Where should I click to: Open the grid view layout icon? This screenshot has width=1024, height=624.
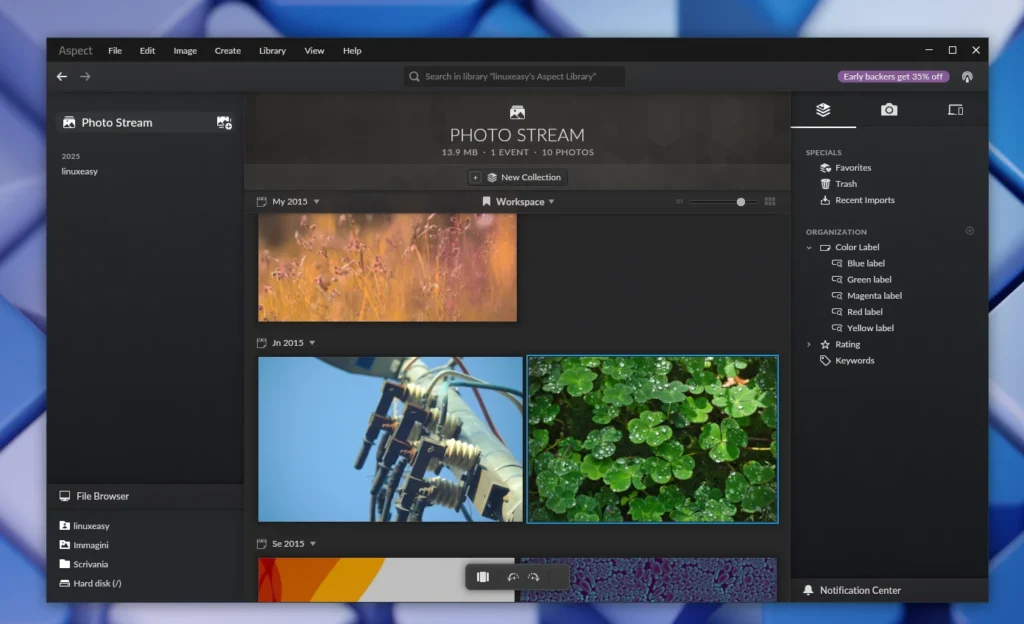click(x=769, y=201)
